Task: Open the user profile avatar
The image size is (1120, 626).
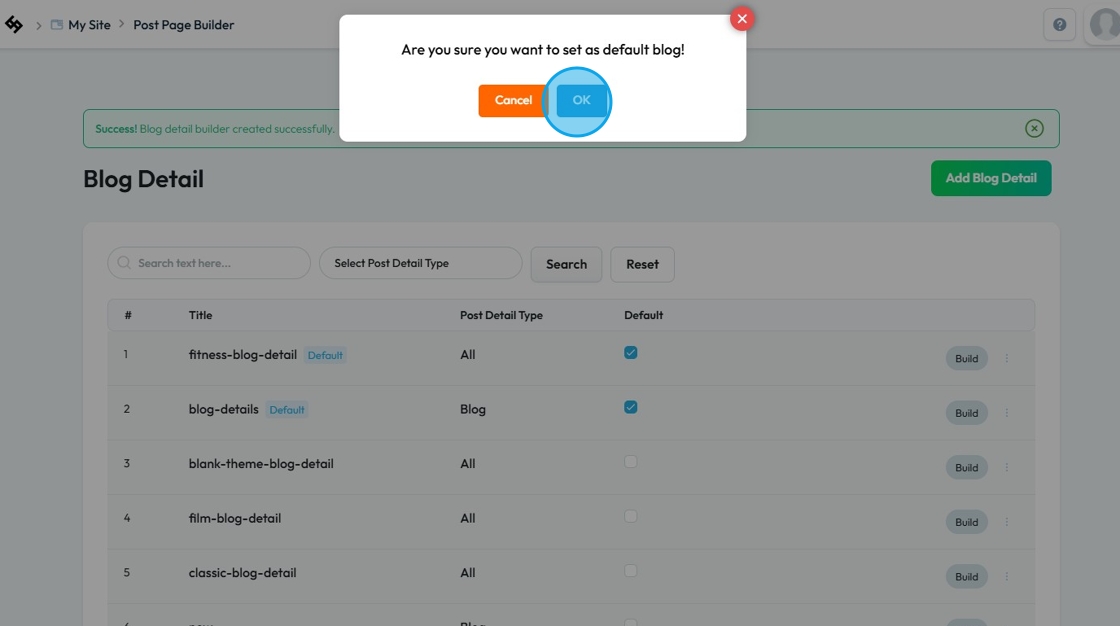Action: pyautogui.click(x=1104, y=25)
